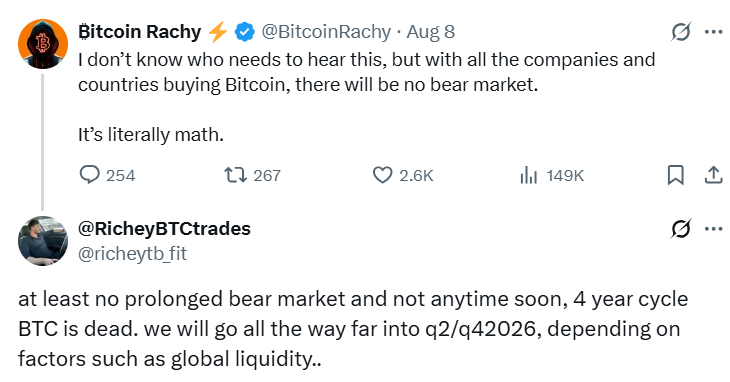The image size is (730, 382).
Task: Select the reply text about global liquidity
Action: (x=353, y=329)
